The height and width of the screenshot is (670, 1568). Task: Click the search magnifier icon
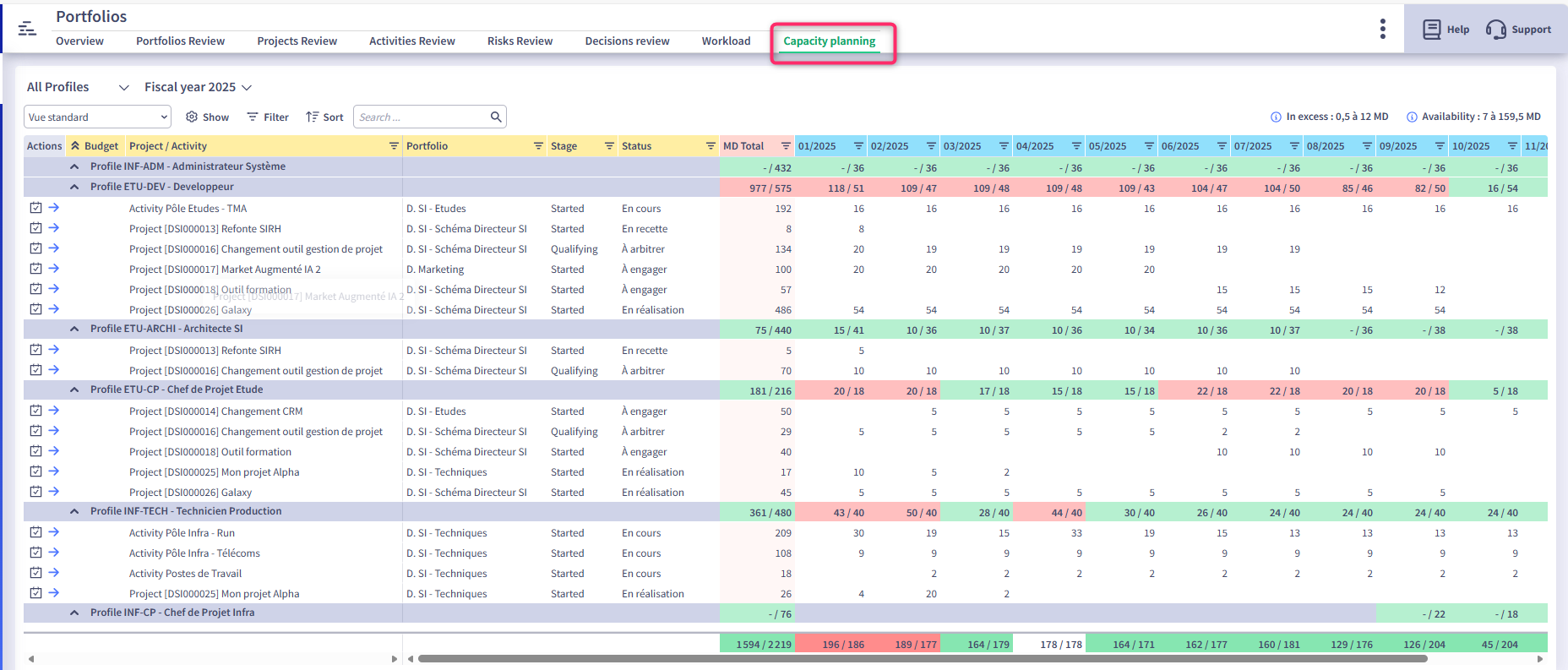(x=496, y=117)
